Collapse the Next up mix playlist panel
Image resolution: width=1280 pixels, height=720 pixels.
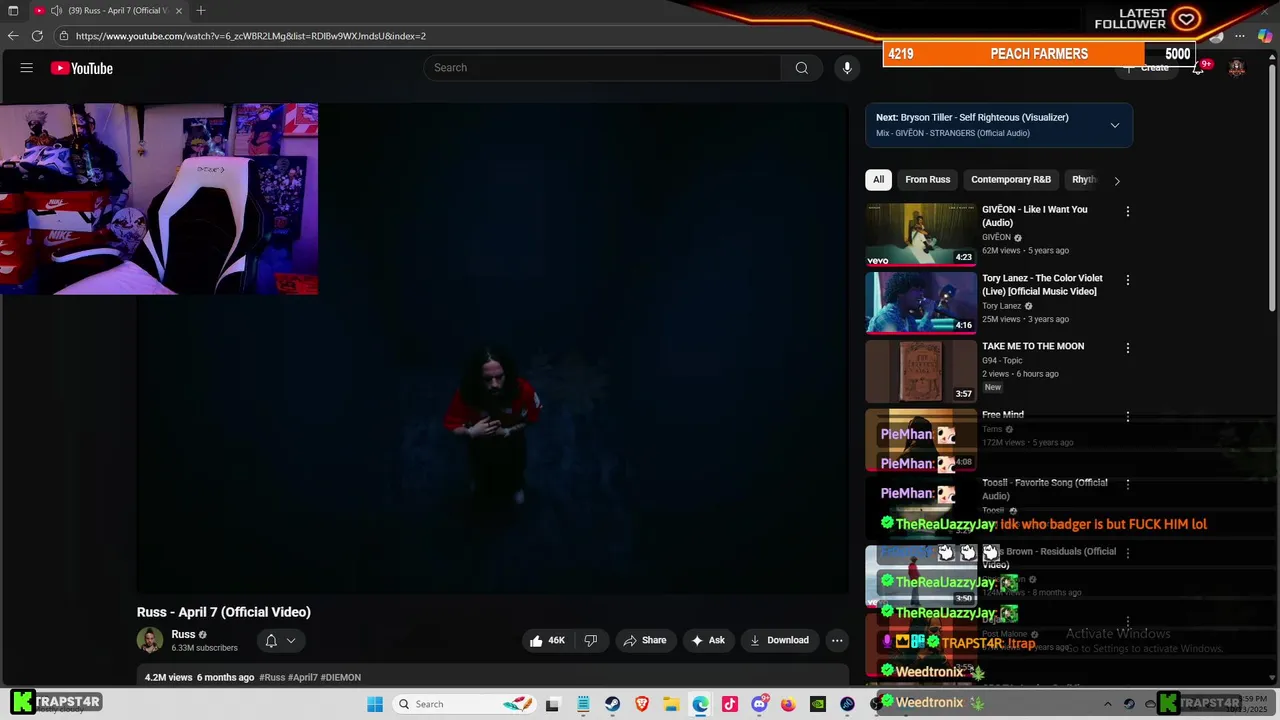pyautogui.click(x=1115, y=125)
